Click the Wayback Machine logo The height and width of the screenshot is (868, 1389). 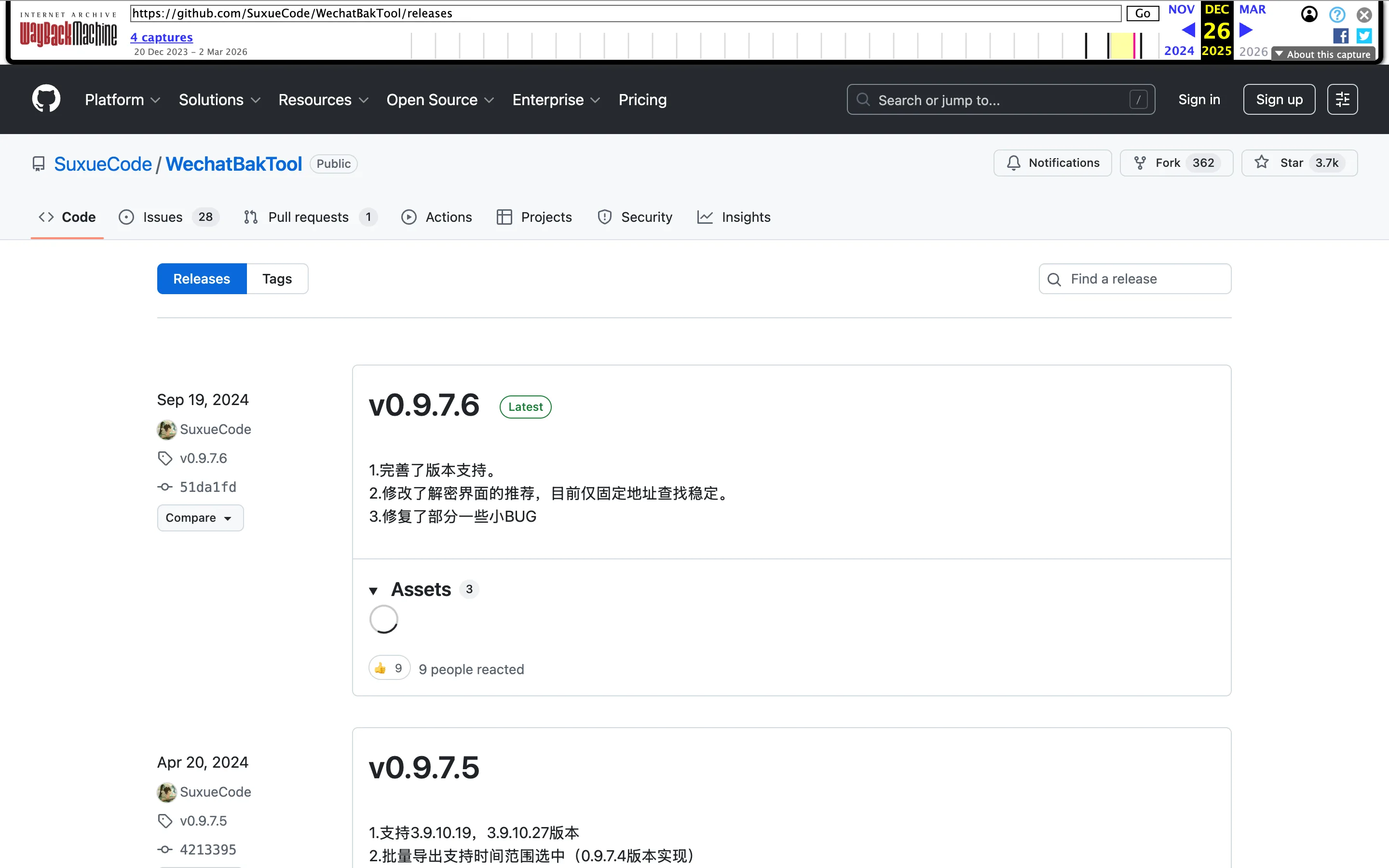(68, 30)
